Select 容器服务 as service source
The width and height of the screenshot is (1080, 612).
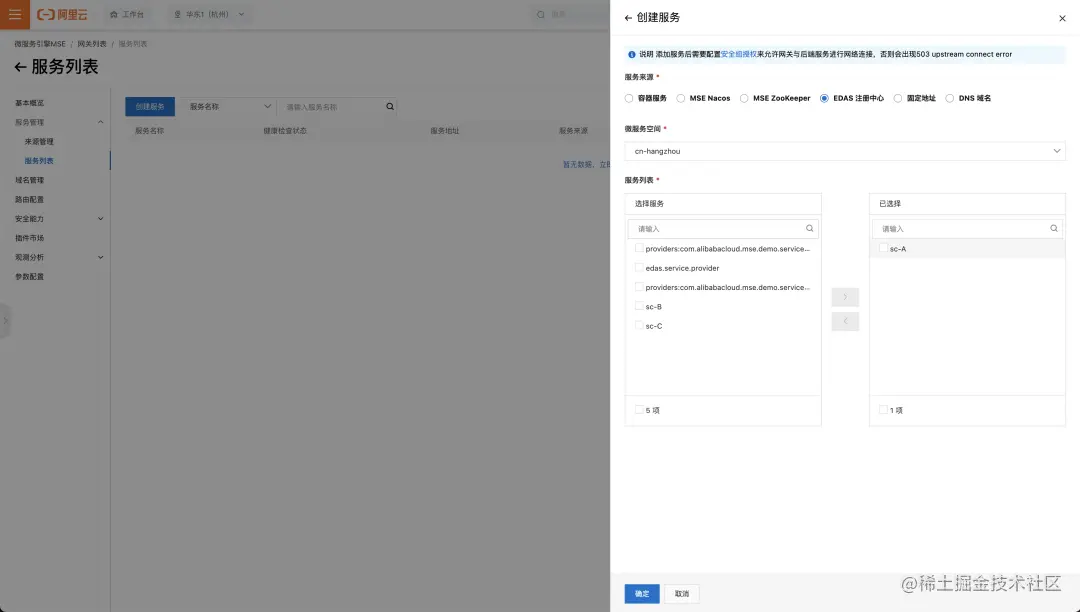[629, 98]
